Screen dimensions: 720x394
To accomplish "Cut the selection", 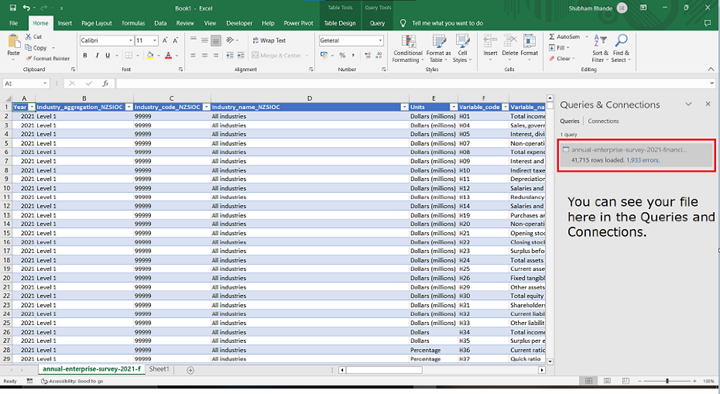I will pyautogui.click(x=34, y=36).
